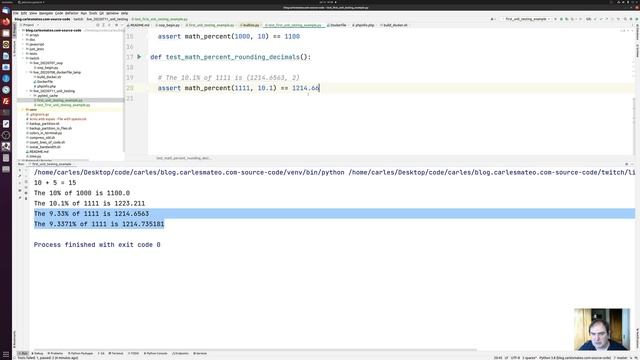Viewport: 640px width, 360px height.
Task: Select phpinfo.php in project tree
Action: coord(46,87)
